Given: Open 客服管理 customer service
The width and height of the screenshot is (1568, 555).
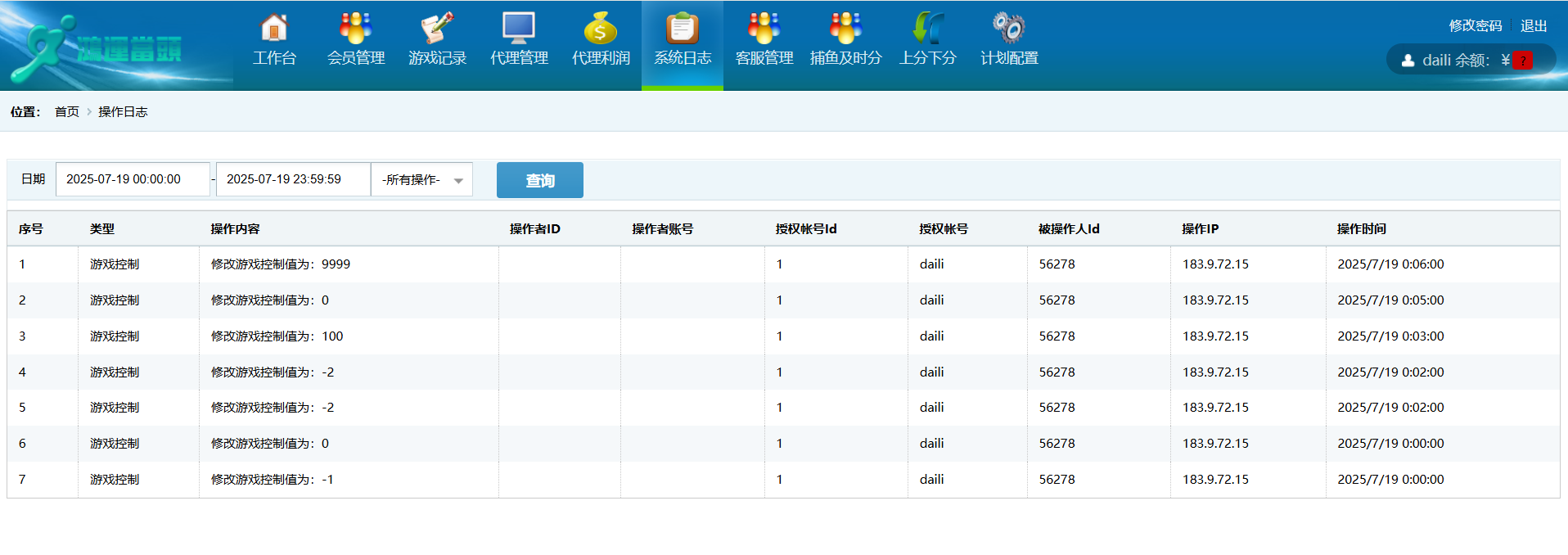Looking at the screenshot, I should pyautogui.click(x=764, y=29).
